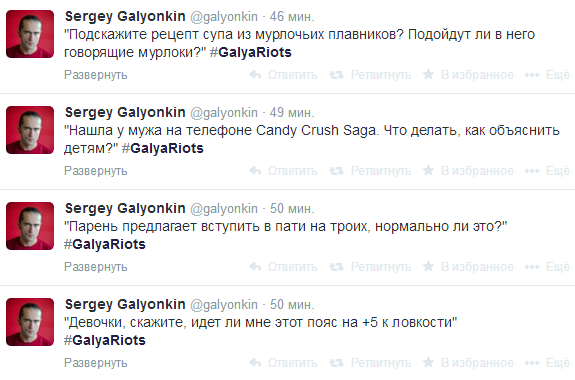Click the avatar photo on the top tweet
The image size is (575, 380).
(x=30, y=34)
